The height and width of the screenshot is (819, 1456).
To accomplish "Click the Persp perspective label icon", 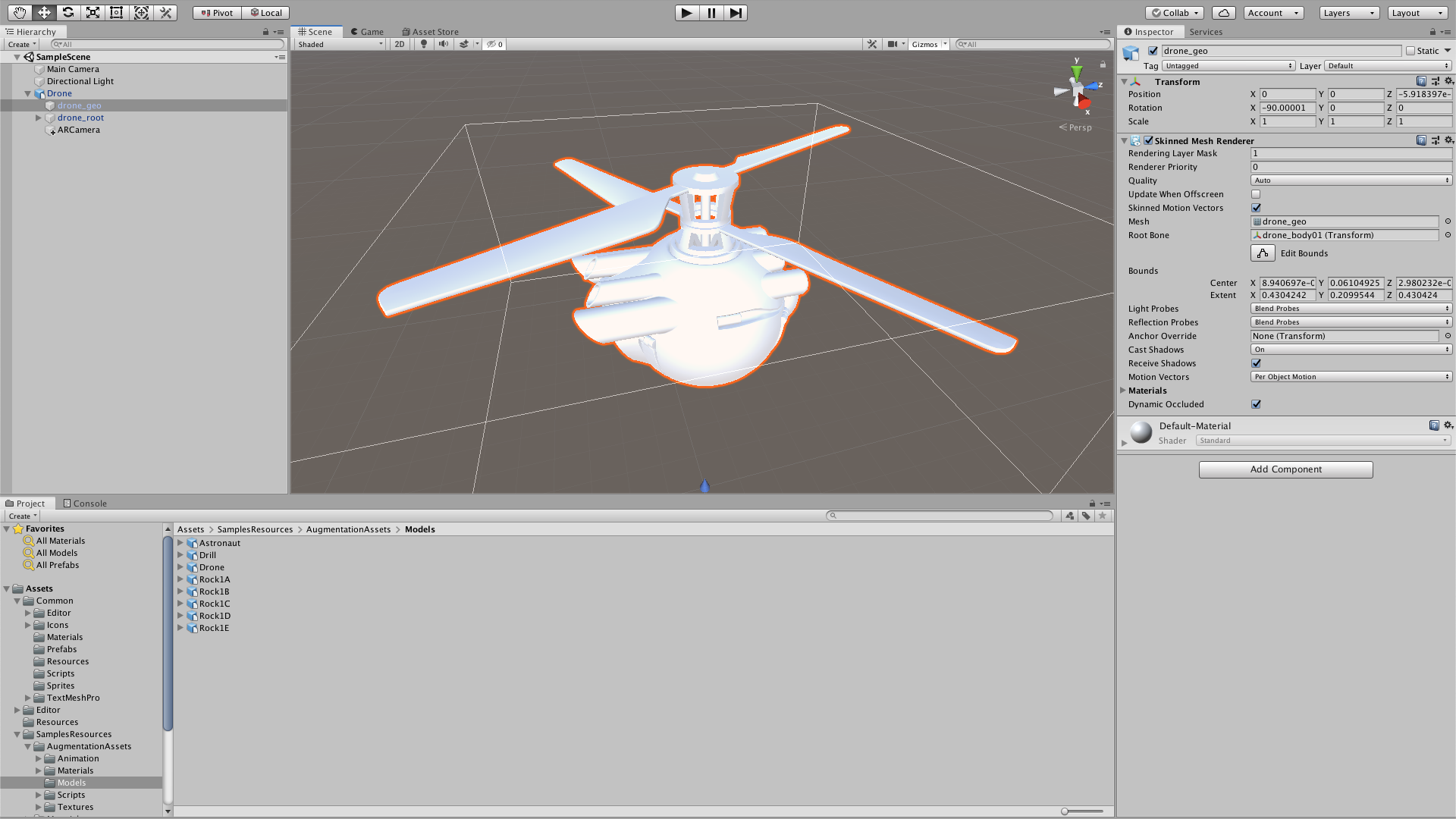I will pyautogui.click(x=1078, y=127).
